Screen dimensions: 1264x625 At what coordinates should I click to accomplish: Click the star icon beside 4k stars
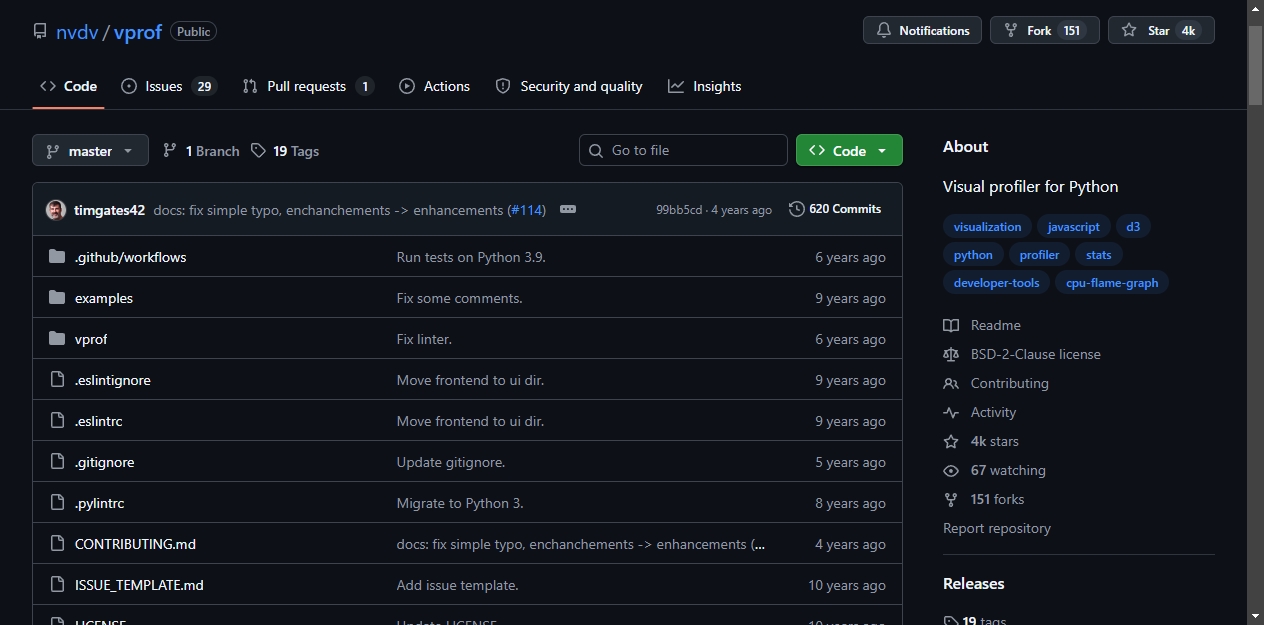click(951, 441)
